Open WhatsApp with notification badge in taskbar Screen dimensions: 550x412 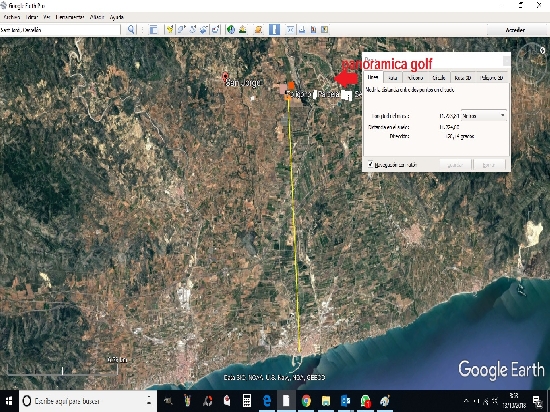[x=365, y=401]
